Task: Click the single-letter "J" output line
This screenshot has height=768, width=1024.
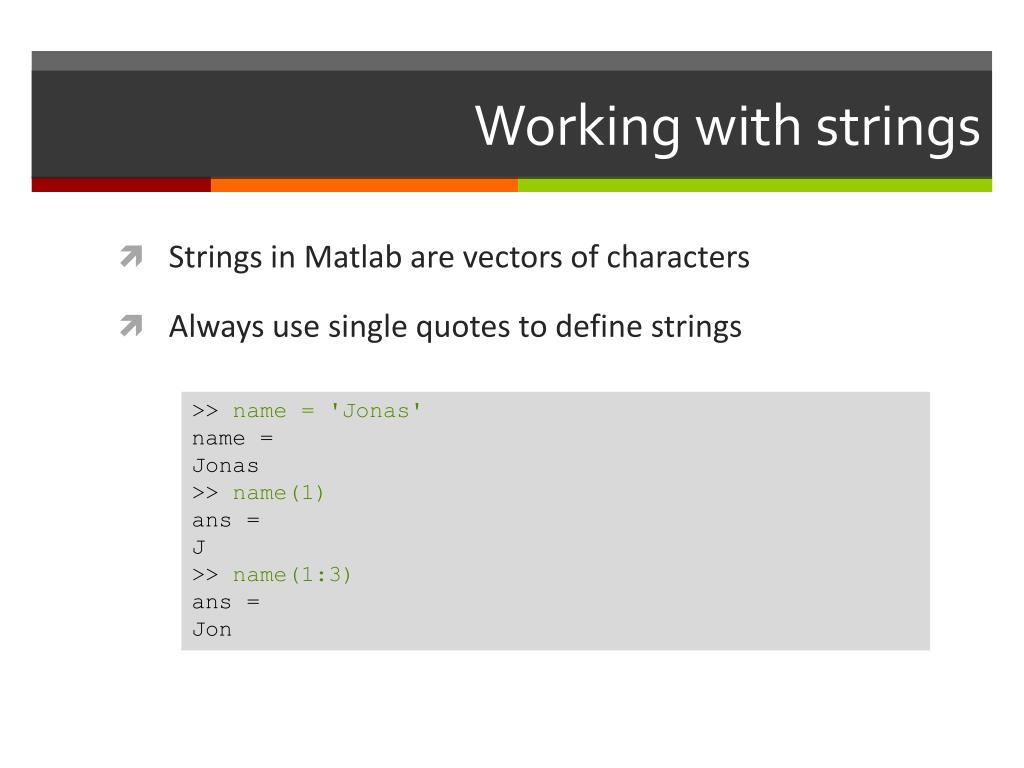Action: click(199, 548)
